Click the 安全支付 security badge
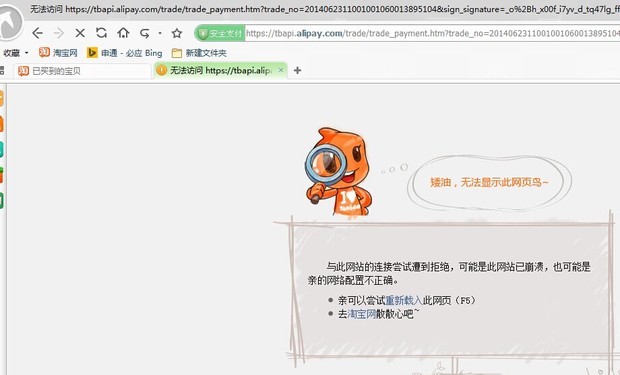Image resolution: width=620 pixels, height=375 pixels. [x=220, y=34]
